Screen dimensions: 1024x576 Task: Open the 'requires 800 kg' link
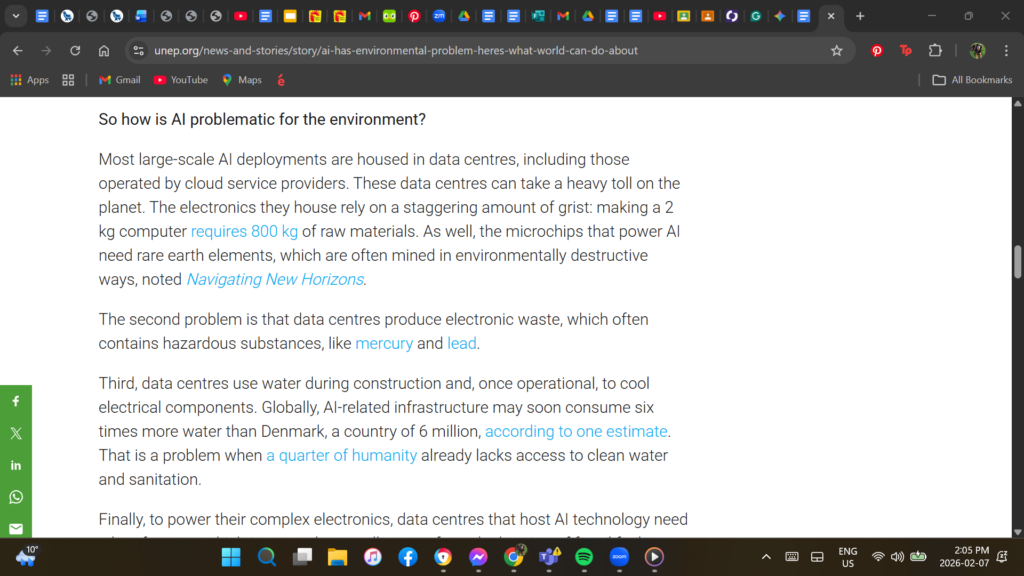point(244,232)
